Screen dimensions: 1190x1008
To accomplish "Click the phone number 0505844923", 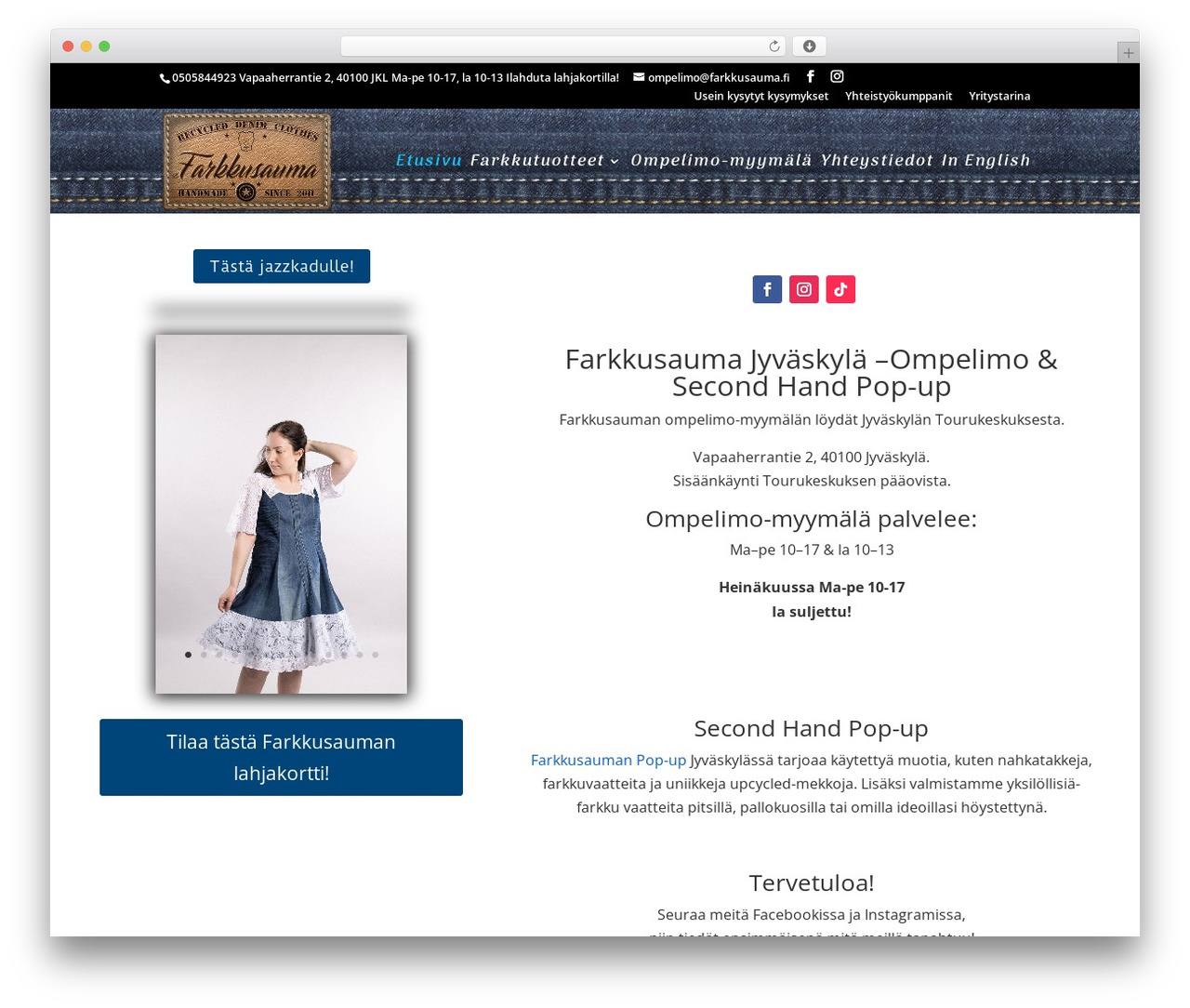I will (x=204, y=77).
